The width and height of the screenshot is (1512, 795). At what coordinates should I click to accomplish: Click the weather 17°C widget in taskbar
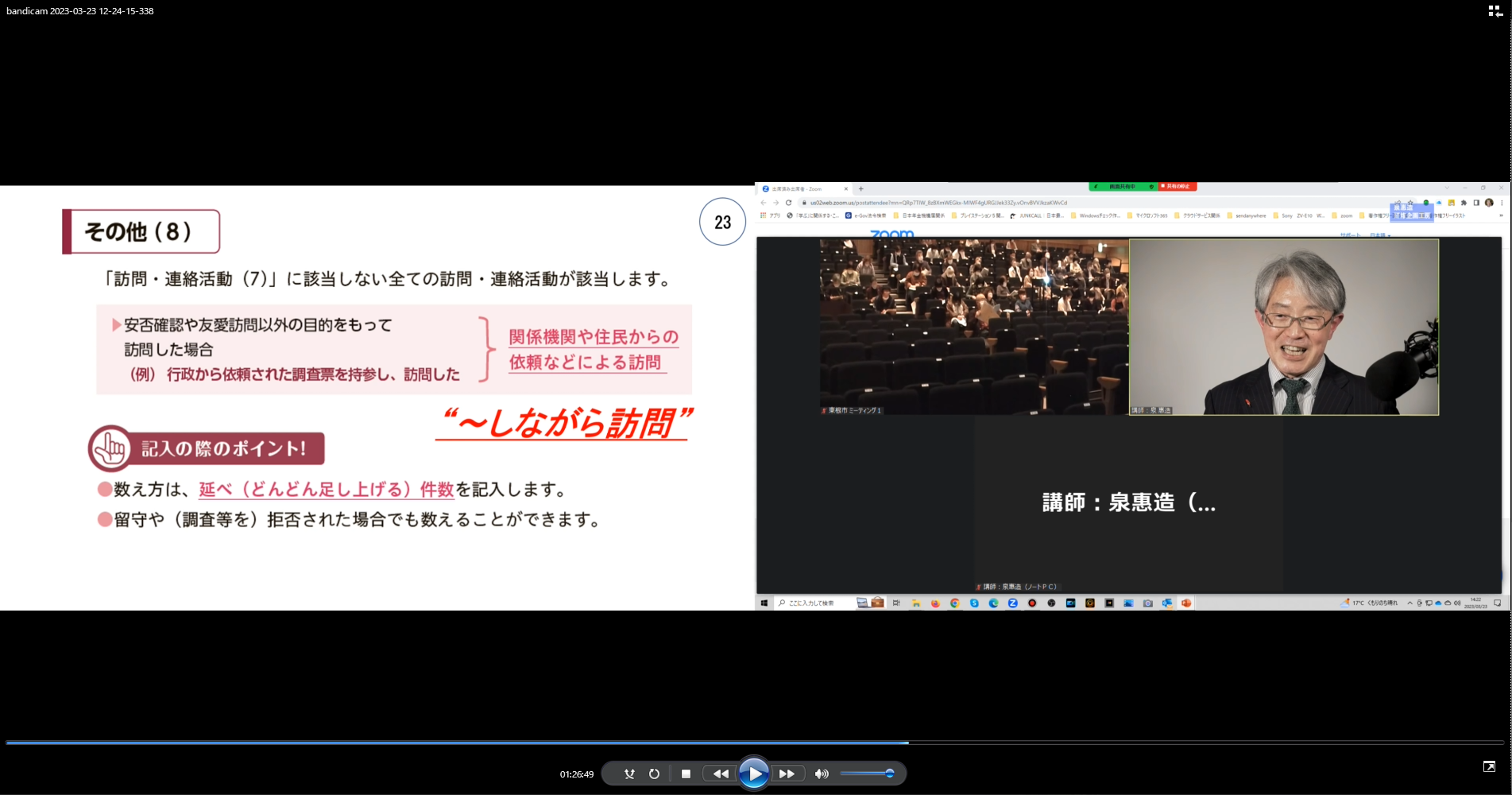[1368, 603]
